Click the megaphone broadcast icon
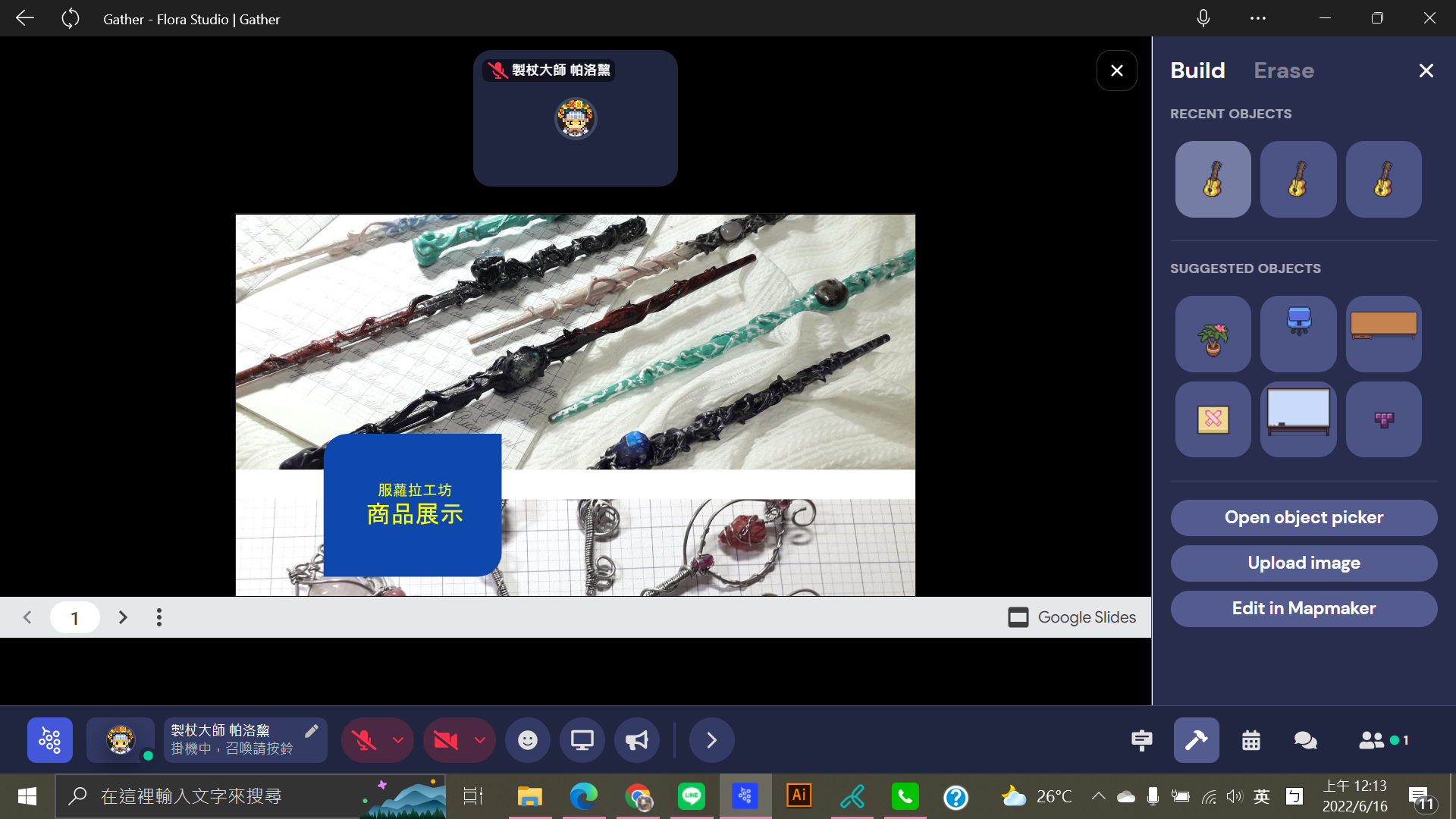The image size is (1456, 819). click(x=637, y=740)
